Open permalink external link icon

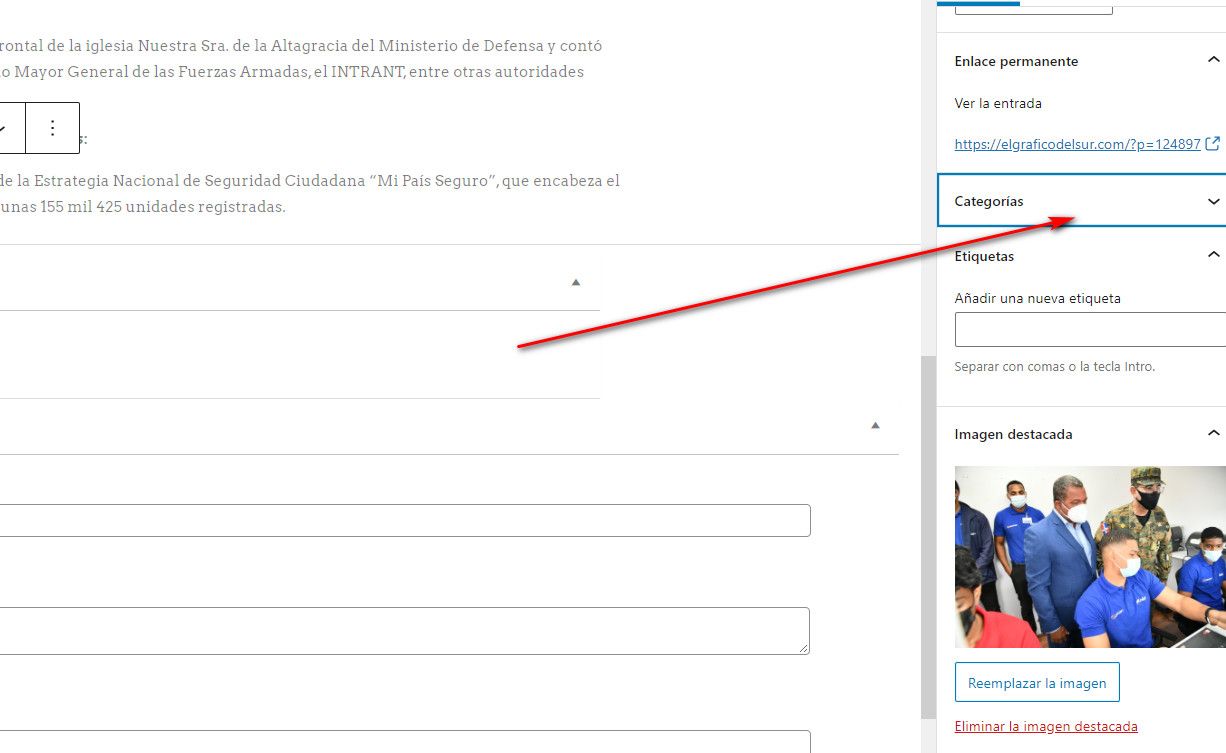coord(1213,144)
